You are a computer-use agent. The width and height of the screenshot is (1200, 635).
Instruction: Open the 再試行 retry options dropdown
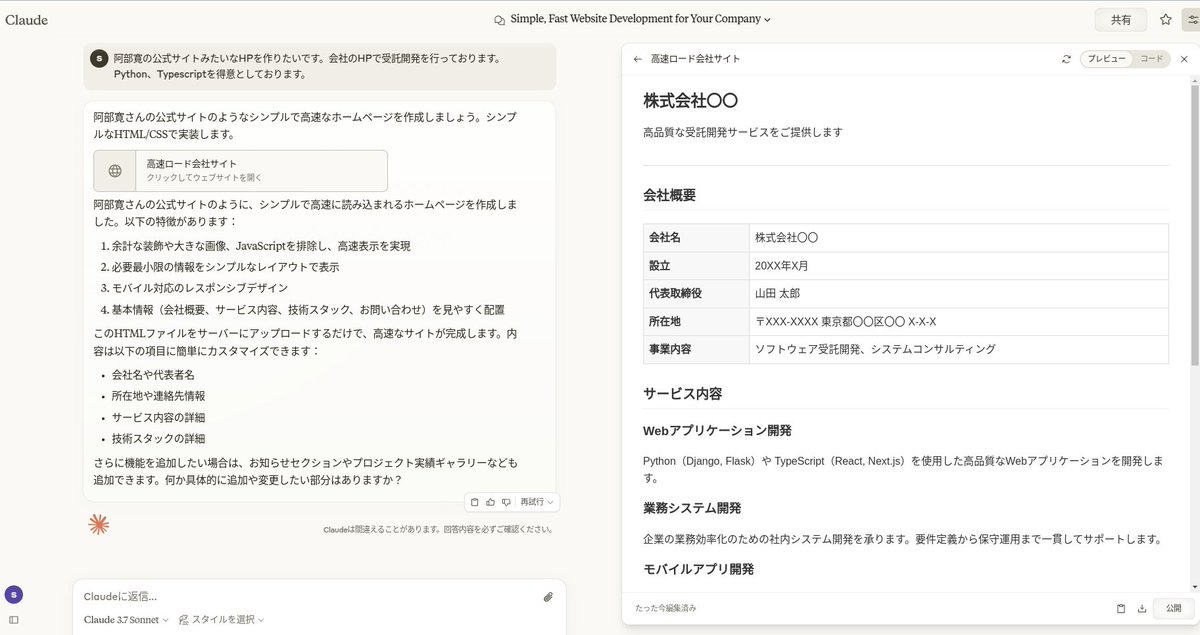click(537, 502)
